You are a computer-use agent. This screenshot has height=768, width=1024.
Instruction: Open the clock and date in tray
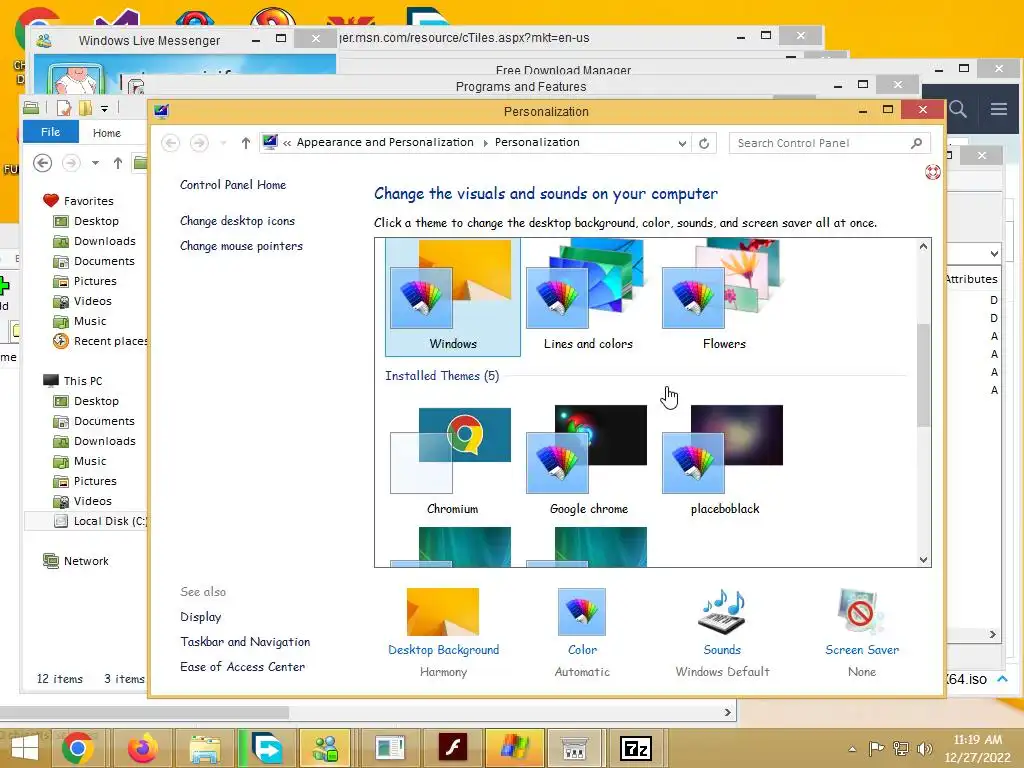coord(978,748)
